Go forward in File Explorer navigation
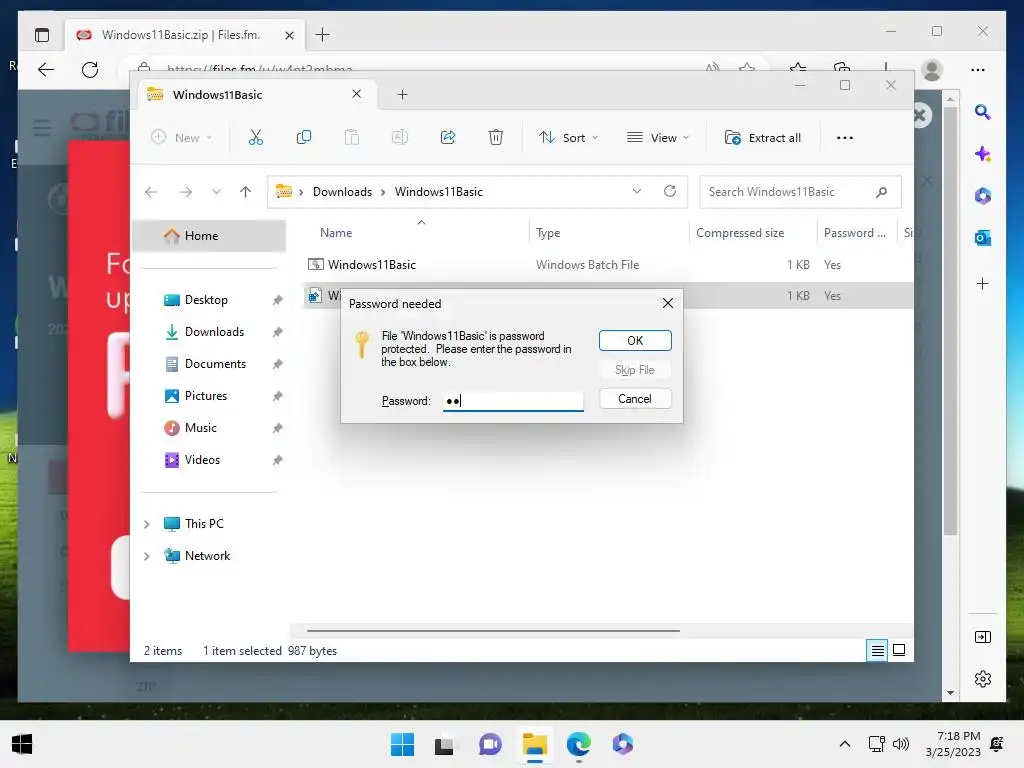Image resolution: width=1024 pixels, height=768 pixels. (x=186, y=191)
